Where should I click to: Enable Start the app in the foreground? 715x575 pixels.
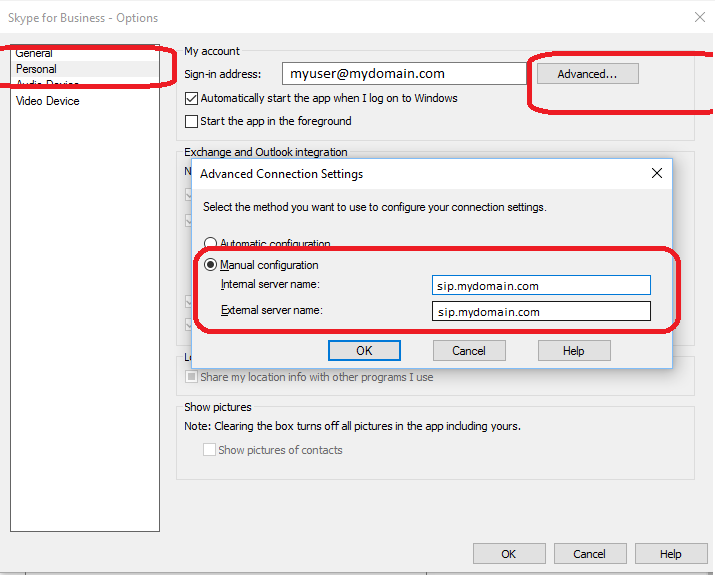[x=192, y=121]
